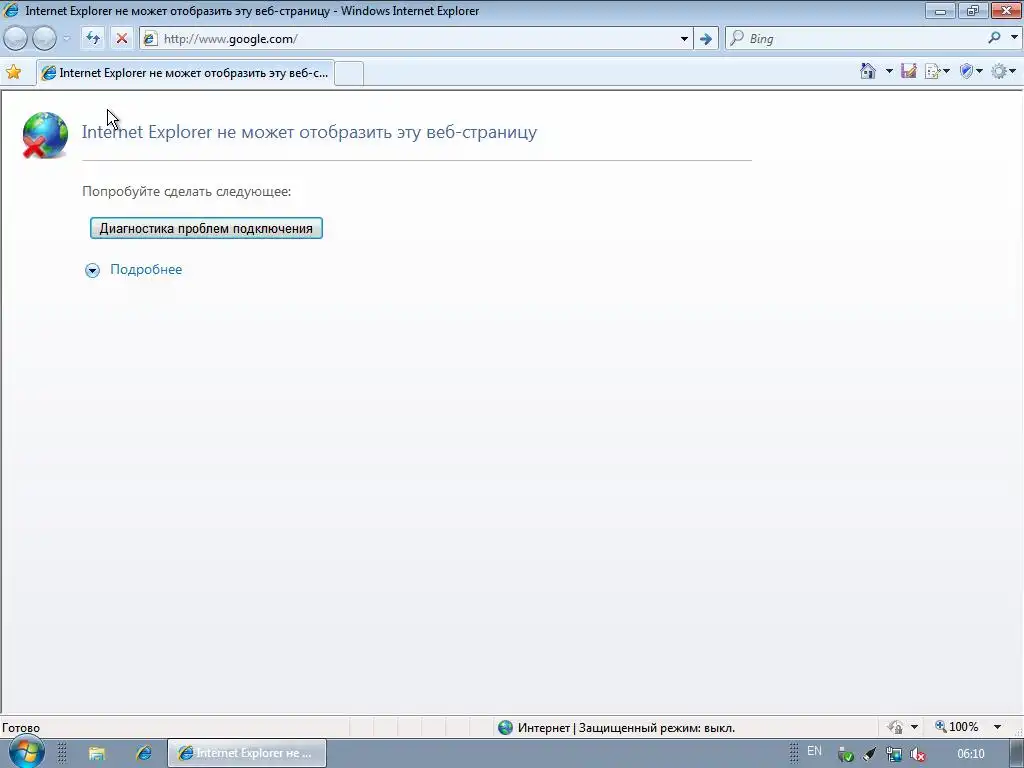Open Windows Explorer from the taskbar

(97, 754)
